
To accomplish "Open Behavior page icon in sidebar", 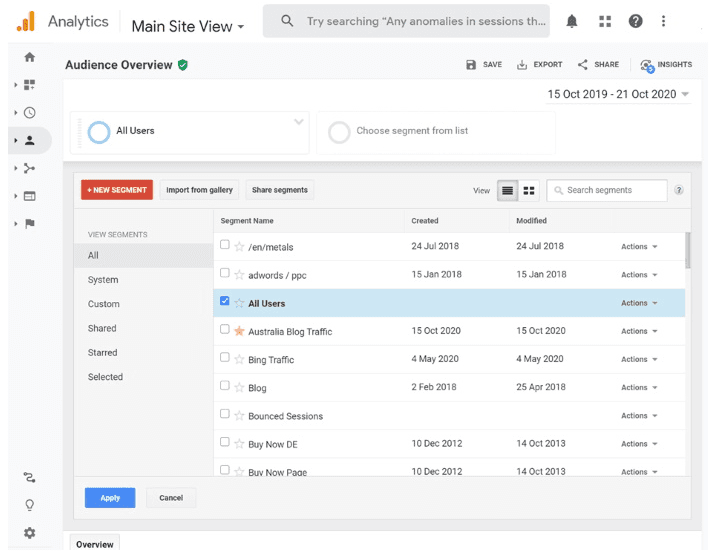I will [29, 196].
